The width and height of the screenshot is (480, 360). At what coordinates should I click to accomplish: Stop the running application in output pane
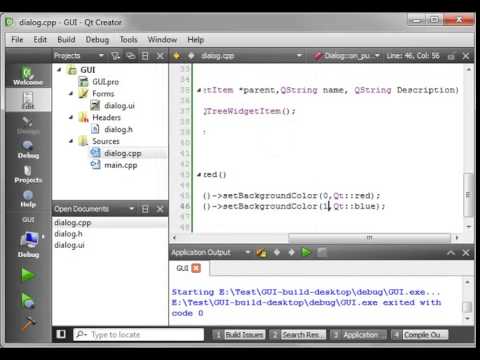tap(322, 252)
